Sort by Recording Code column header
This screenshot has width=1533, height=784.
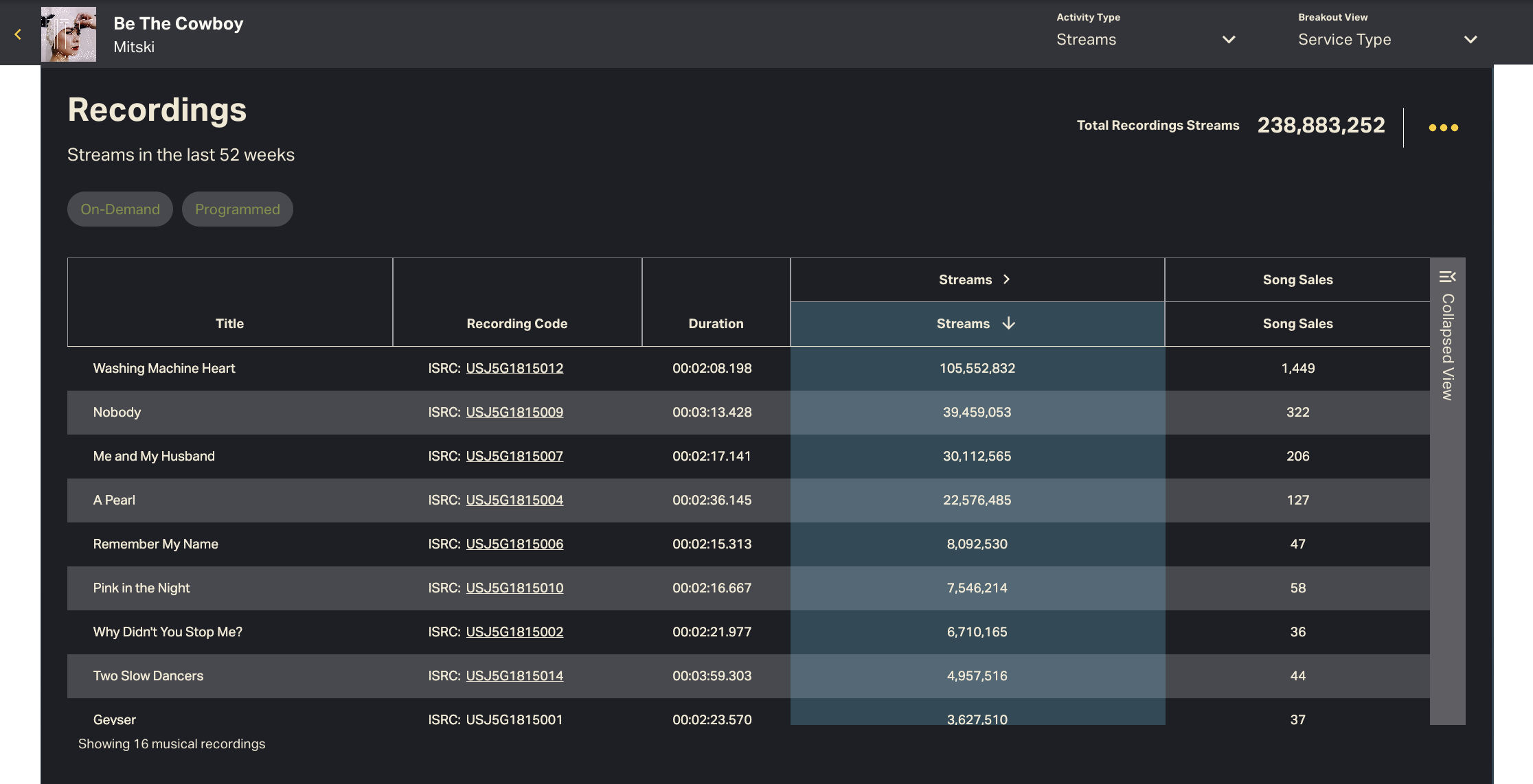516,323
